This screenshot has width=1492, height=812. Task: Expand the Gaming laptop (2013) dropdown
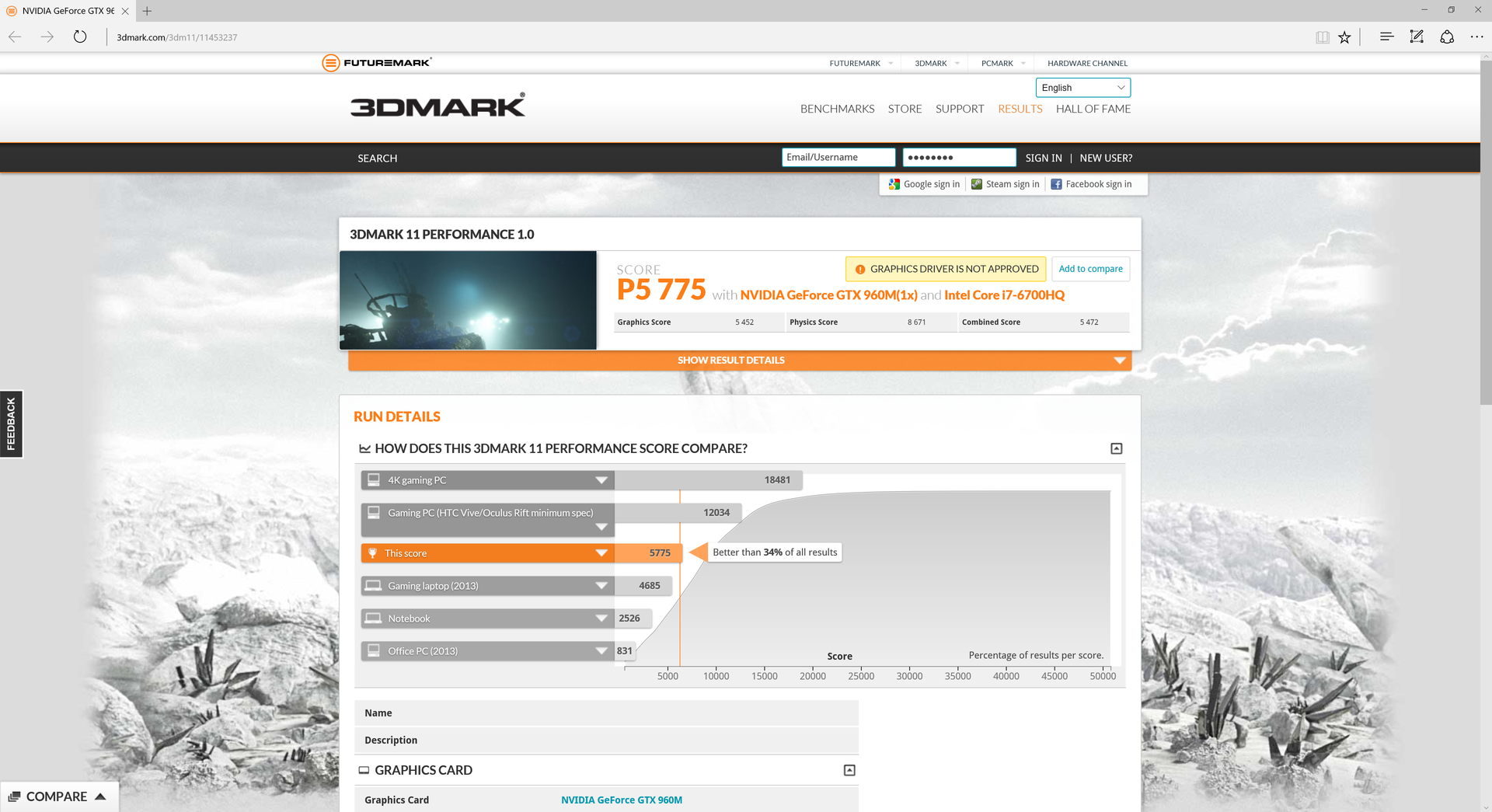[x=601, y=586]
